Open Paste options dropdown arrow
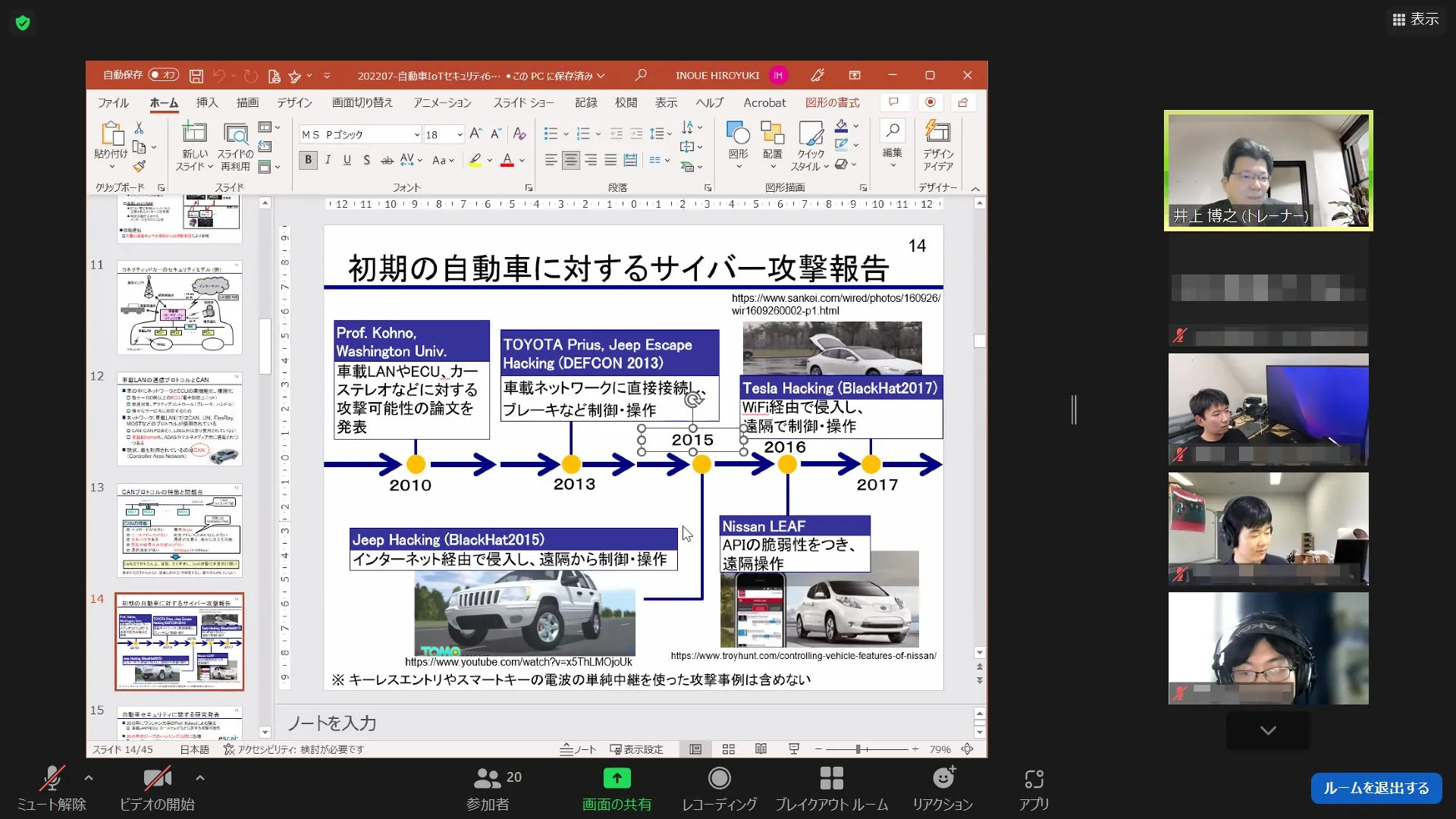Screen dimensions: 1456x819 tap(112, 168)
